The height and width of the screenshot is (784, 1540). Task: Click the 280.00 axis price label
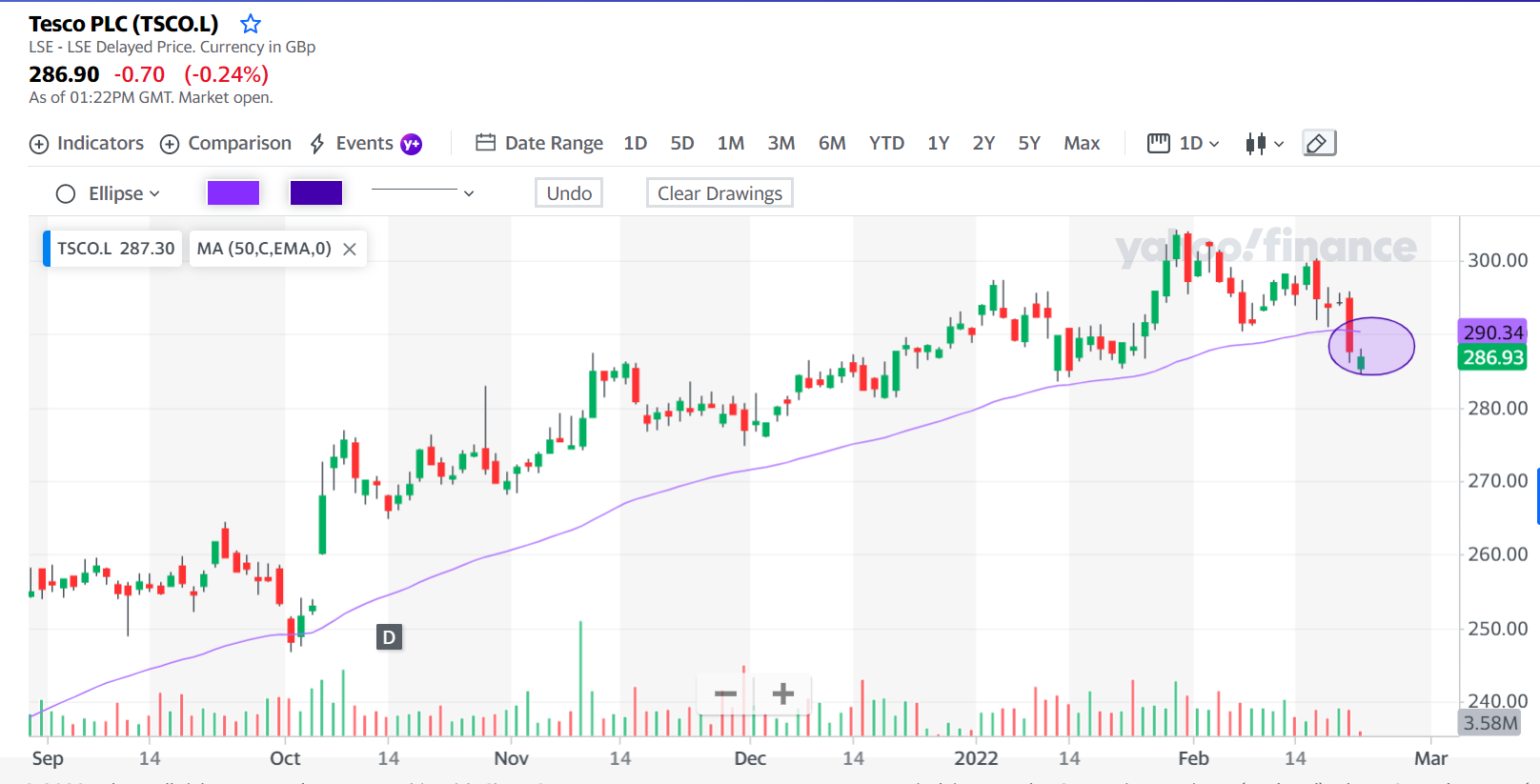click(x=1497, y=409)
